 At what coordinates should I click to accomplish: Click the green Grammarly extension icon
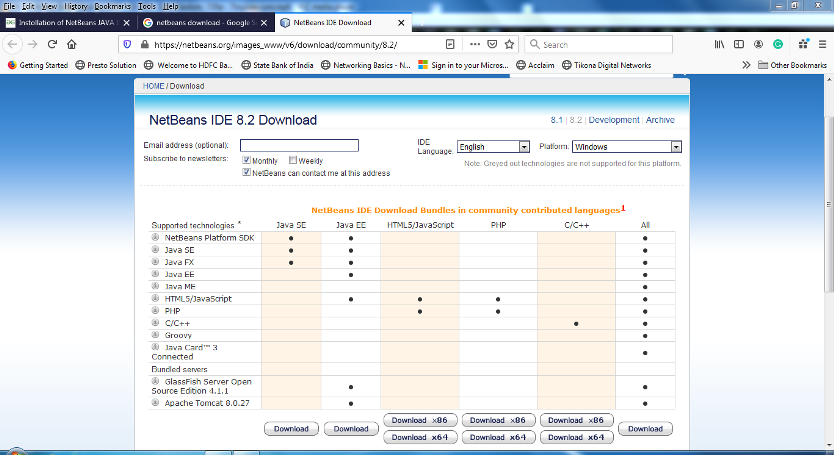click(778, 44)
